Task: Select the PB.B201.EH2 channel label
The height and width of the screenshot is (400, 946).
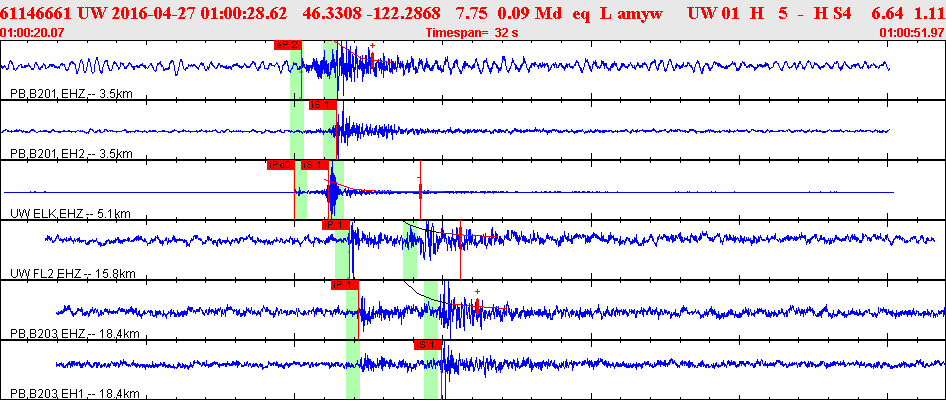Action: tap(72, 154)
